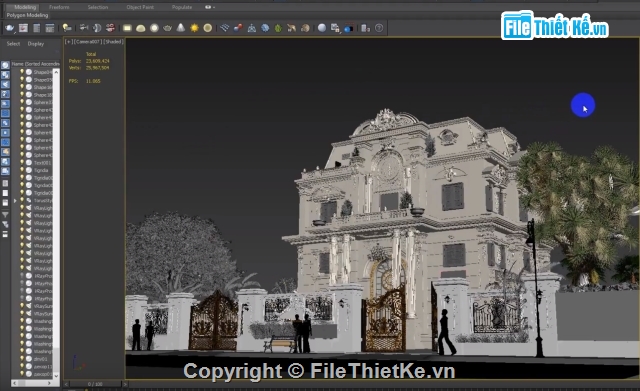Open the question mark help icon
Viewport: 640px width, 391px height.
(379, 28)
